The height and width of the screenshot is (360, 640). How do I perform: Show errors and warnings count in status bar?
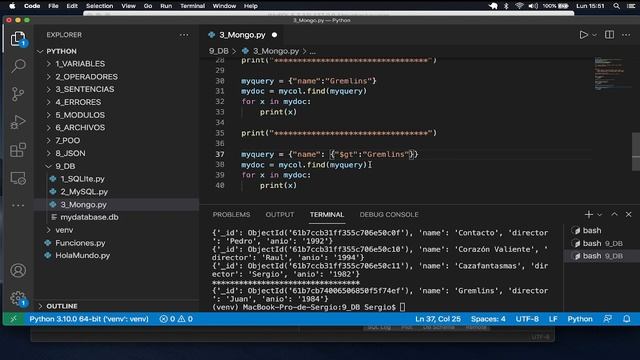pos(176,319)
